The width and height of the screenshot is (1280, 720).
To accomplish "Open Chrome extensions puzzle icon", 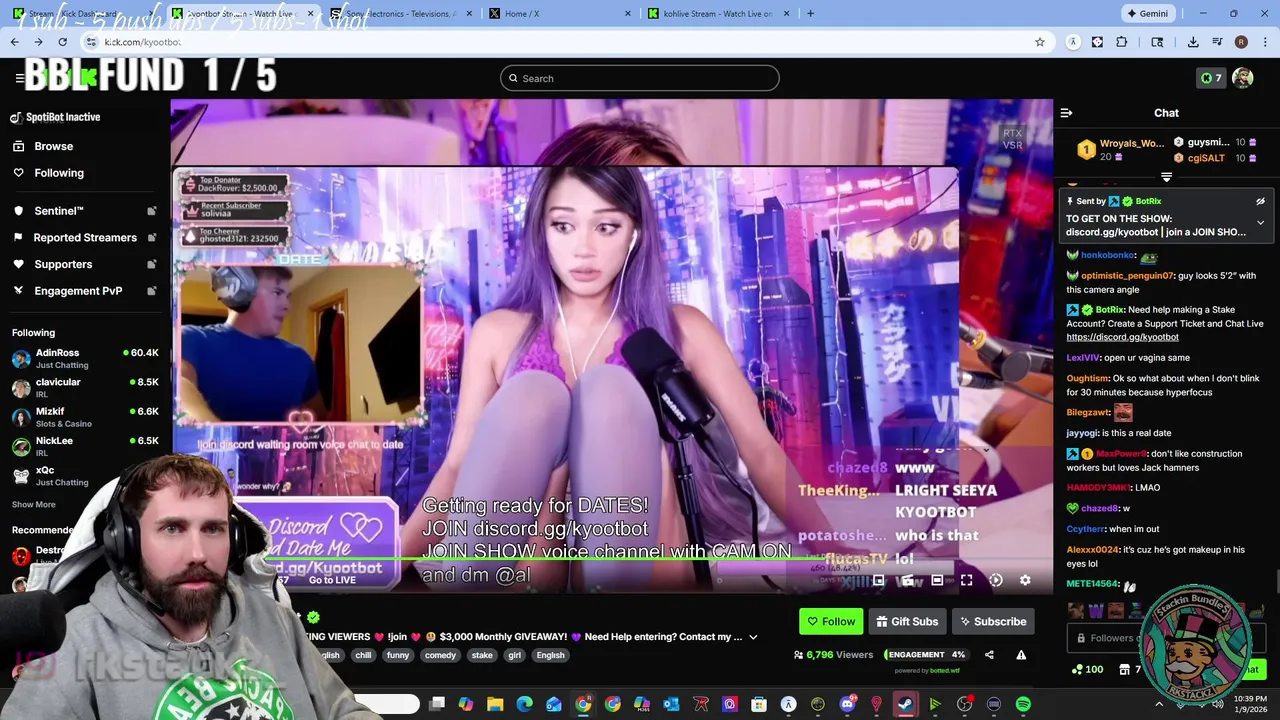I will [x=1121, y=42].
